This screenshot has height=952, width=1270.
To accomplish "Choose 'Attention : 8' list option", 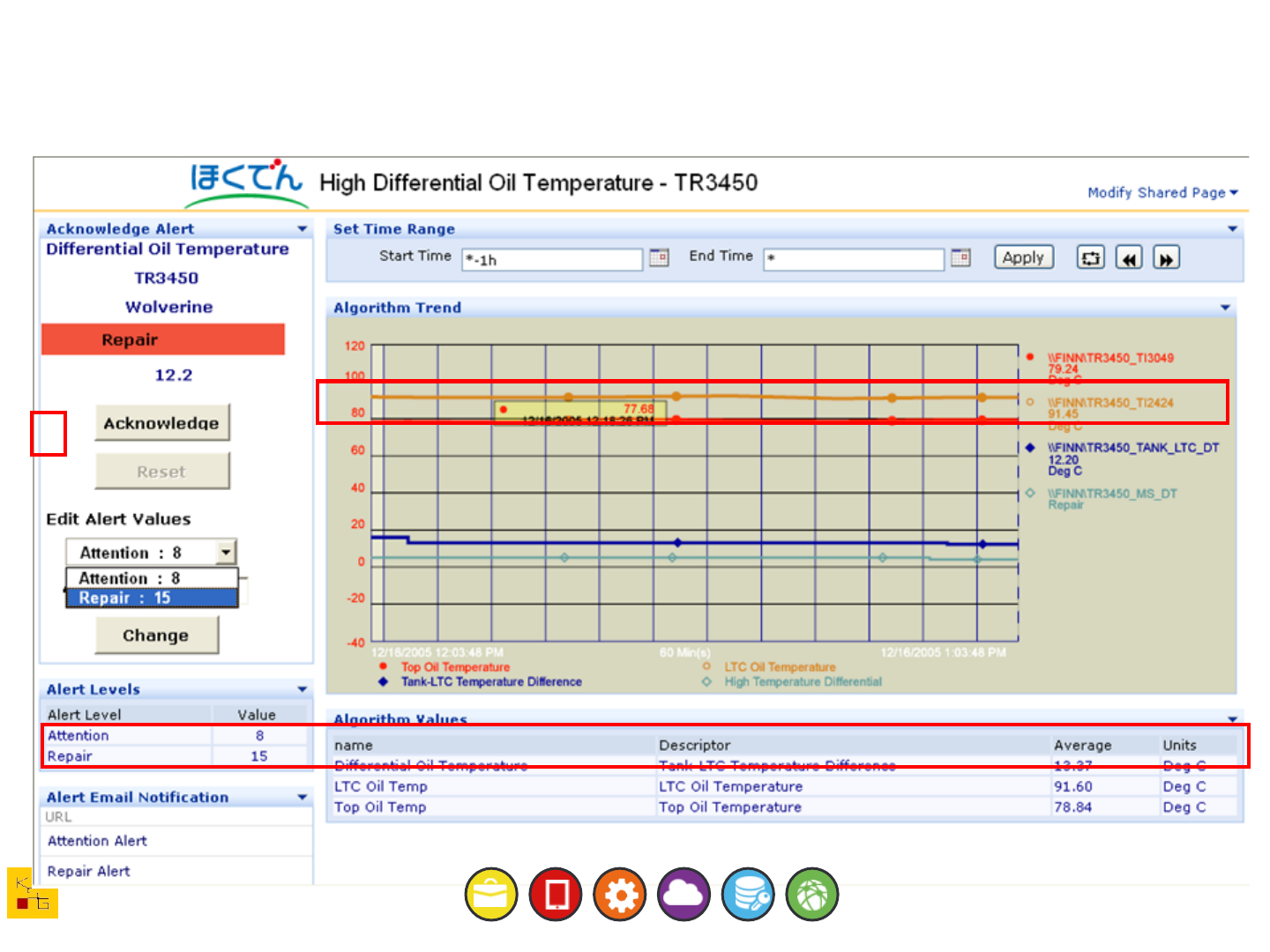I will (152, 578).
